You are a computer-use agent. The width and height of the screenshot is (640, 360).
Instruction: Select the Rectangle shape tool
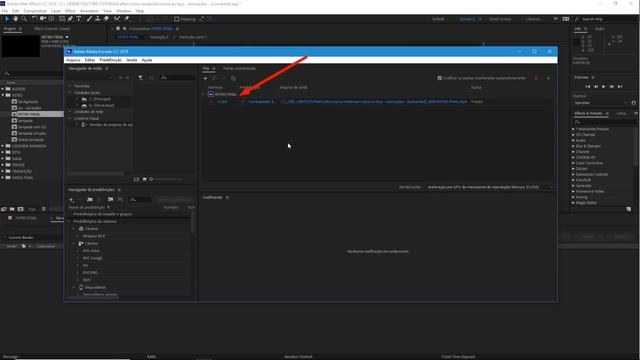62,19
